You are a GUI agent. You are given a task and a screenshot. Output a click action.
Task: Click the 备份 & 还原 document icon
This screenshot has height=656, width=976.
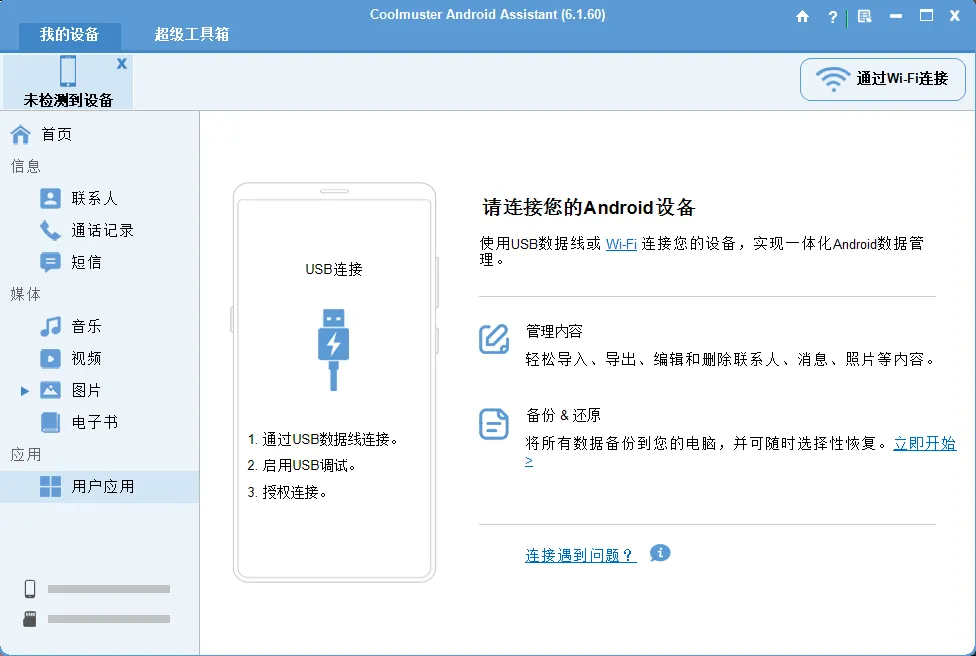click(x=494, y=424)
